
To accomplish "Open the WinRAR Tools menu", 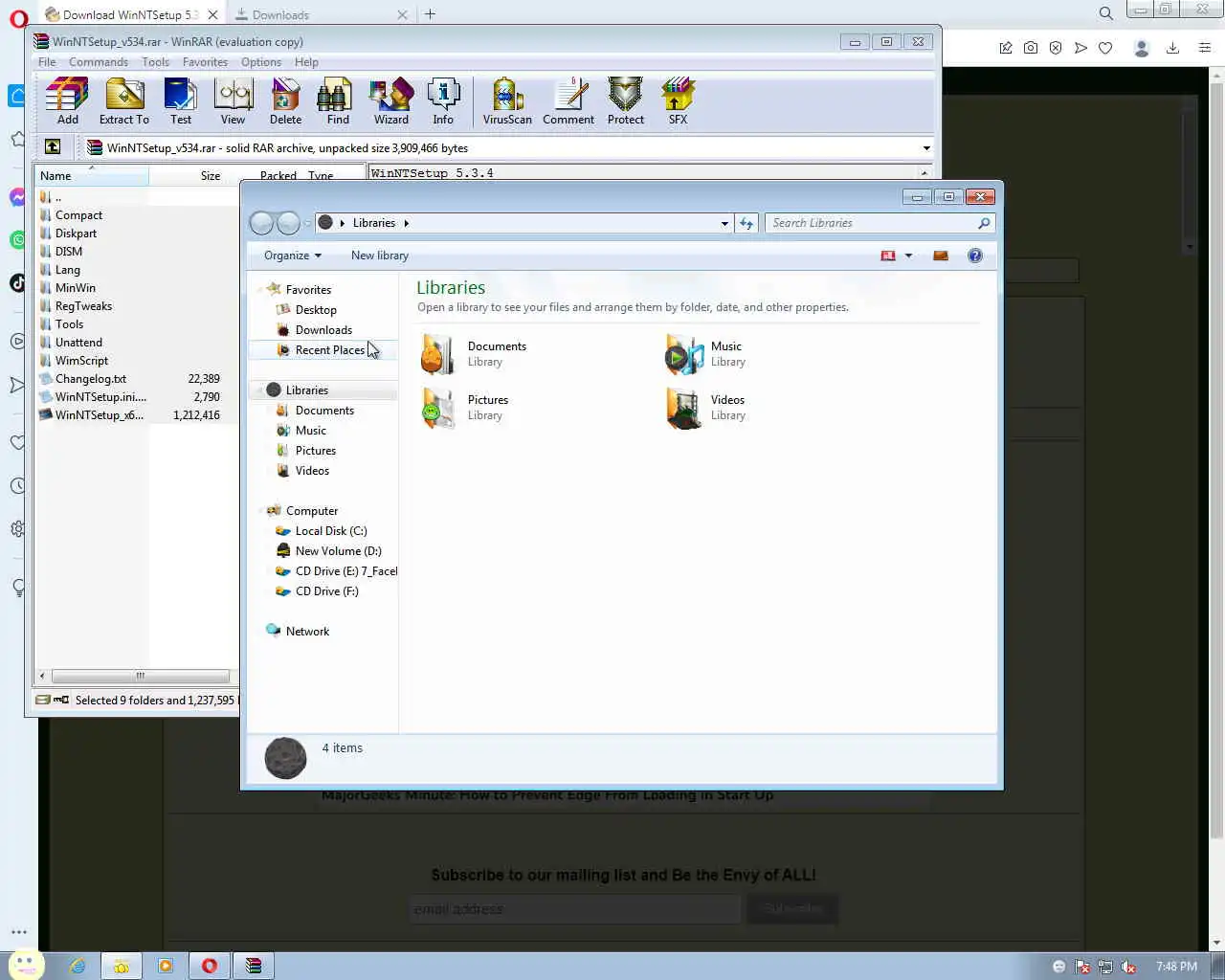I will pos(155,62).
